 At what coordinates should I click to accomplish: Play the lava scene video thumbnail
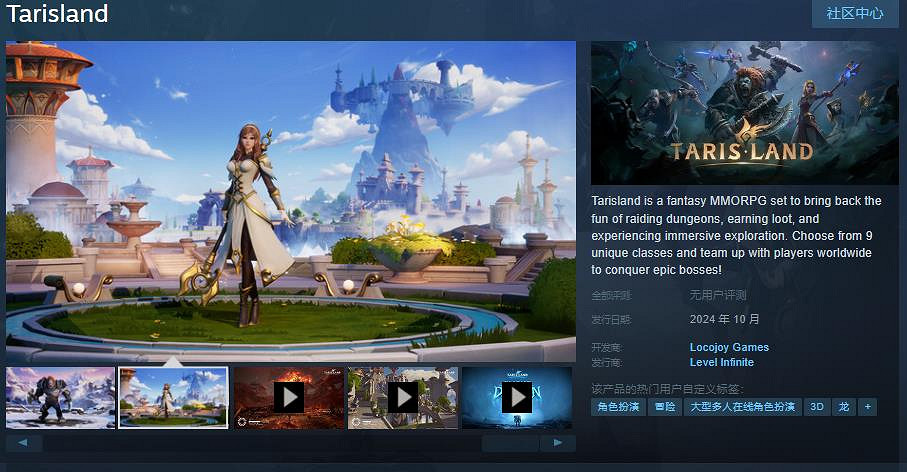pos(289,398)
